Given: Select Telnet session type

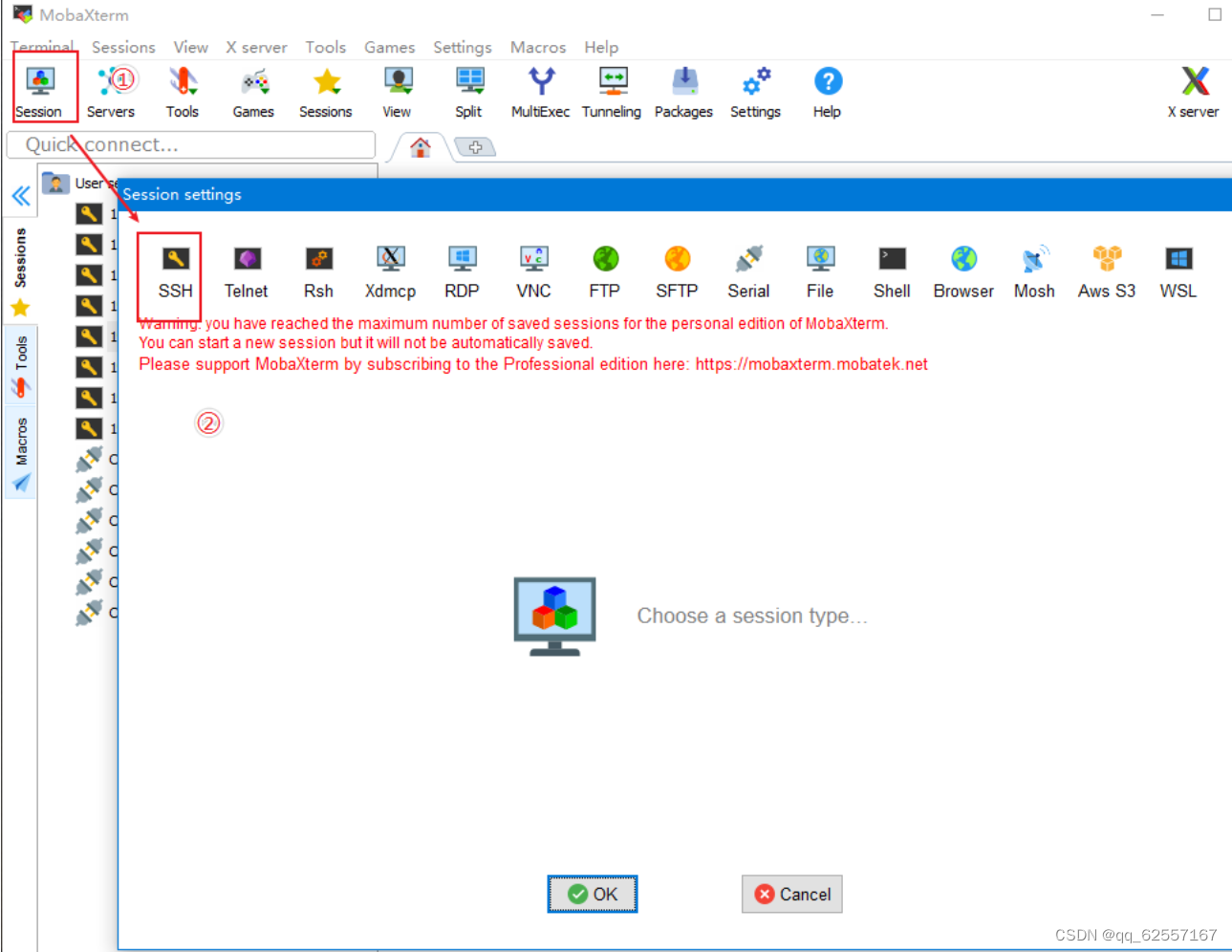Looking at the screenshot, I should click(x=247, y=273).
